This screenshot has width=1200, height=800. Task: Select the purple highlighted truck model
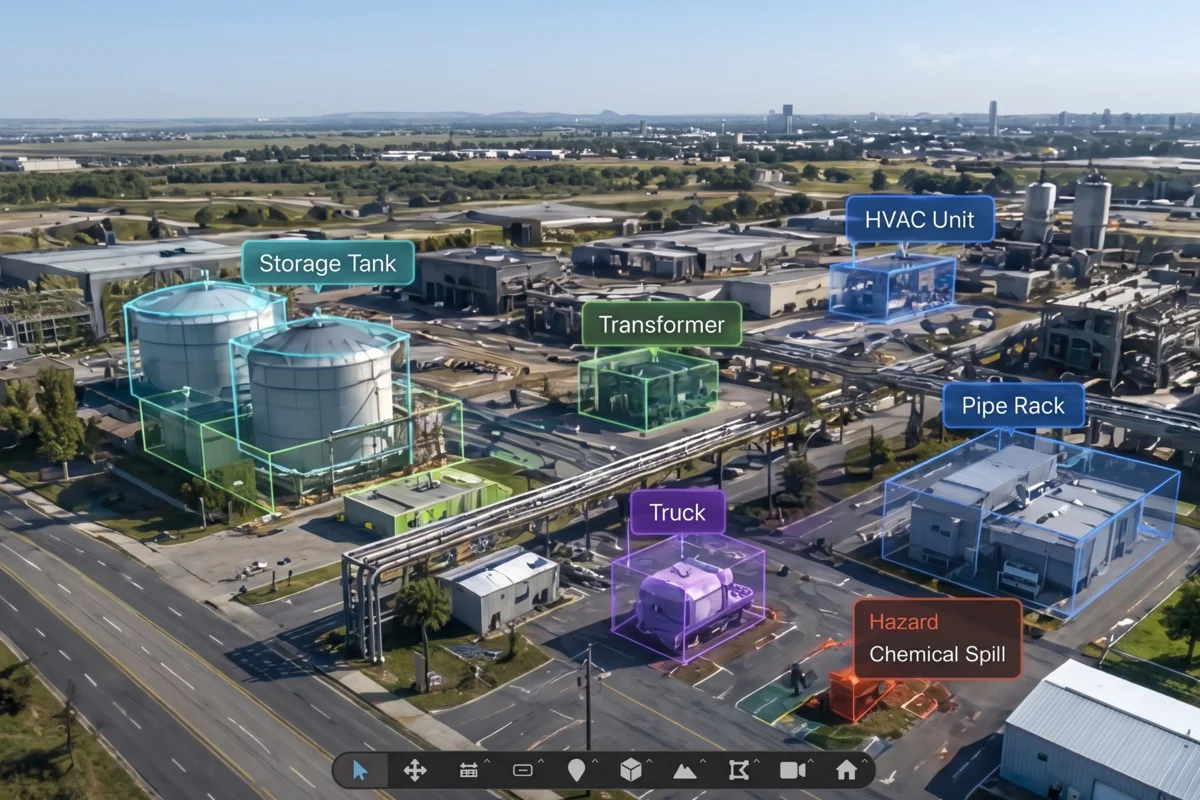tap(692, 603)
